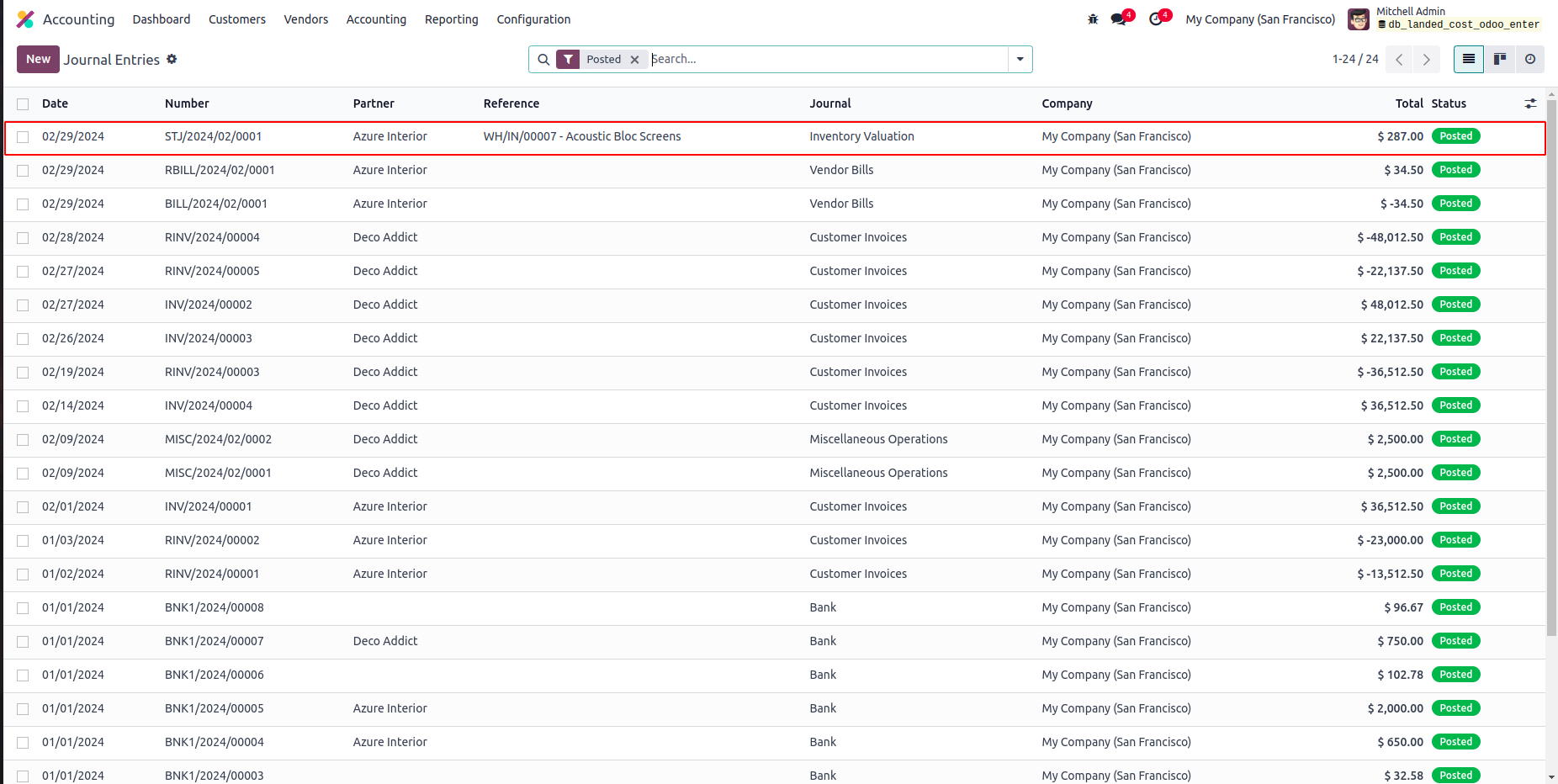Open entry MISC/2024/02/0001
Image resolution: width=1558 pixels, height=784 pixels.
coord(218,473)
